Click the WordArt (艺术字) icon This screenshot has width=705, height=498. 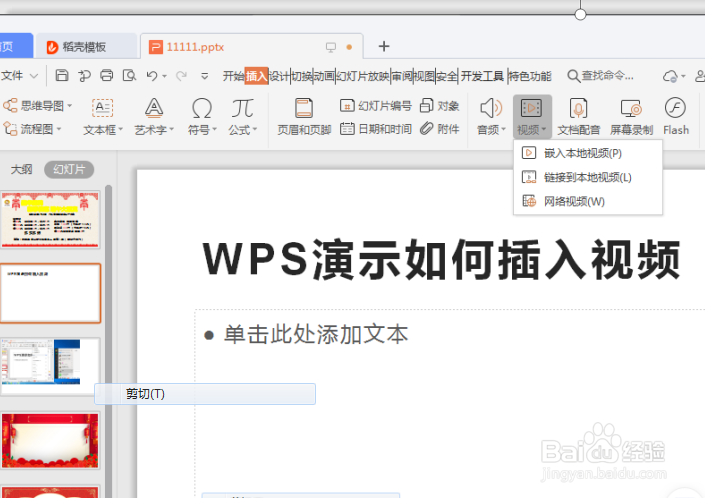(x=154, y=108)
